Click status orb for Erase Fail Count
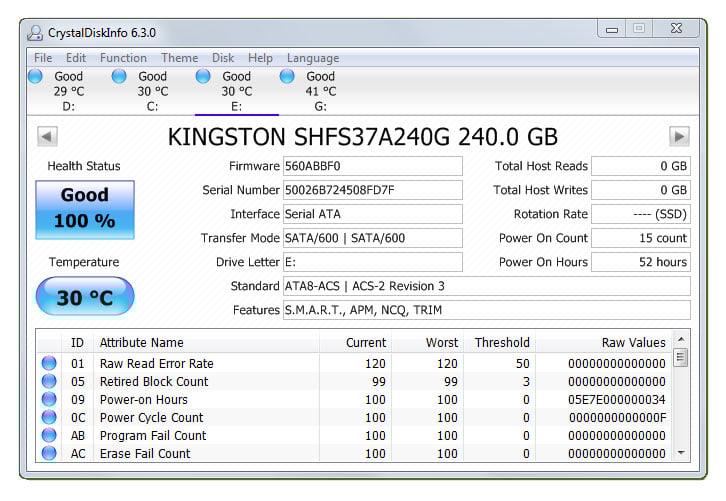Screen dimensions: 726x501 click(x=49, y=453)
